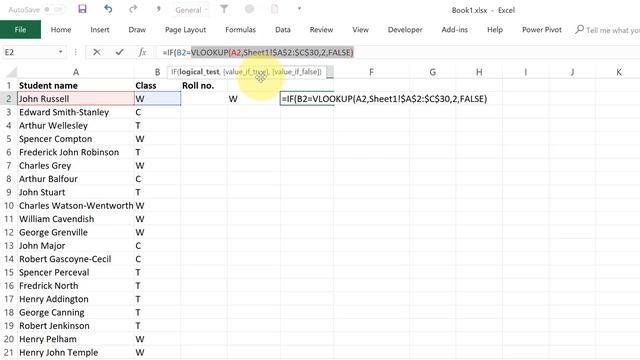Switch to the Home tab
The width and height of the screenshot is (640, 360).
61,29
